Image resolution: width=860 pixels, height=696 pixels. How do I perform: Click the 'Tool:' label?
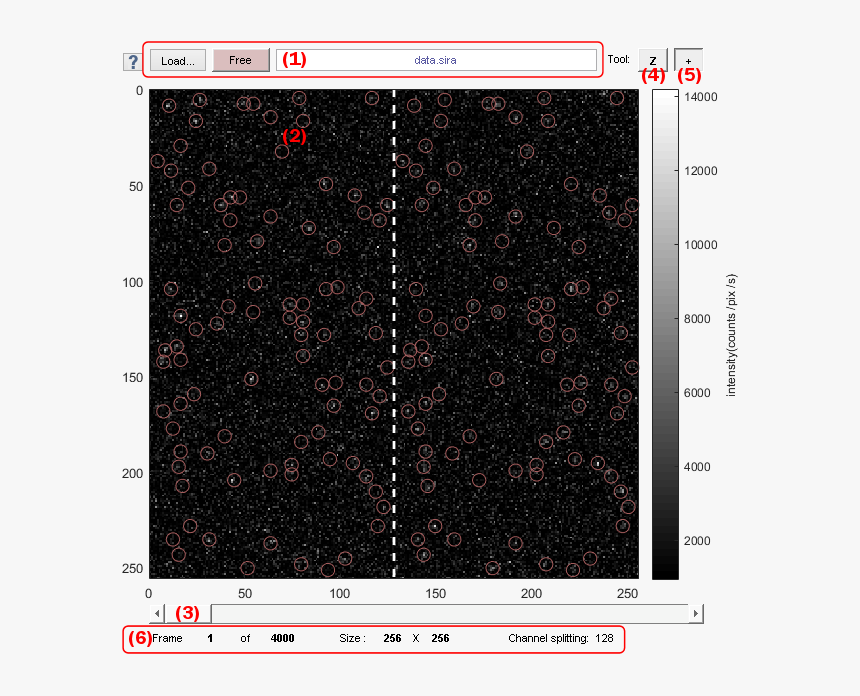(x=619, y=59)
